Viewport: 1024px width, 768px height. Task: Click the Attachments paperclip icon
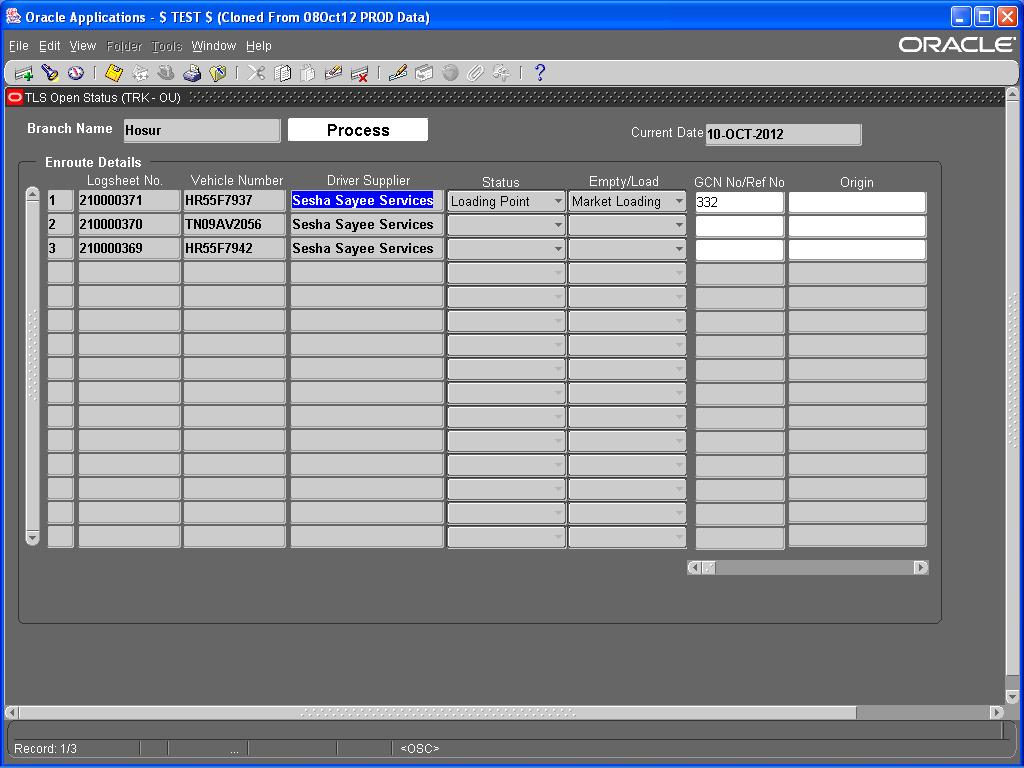click(475, 73)
